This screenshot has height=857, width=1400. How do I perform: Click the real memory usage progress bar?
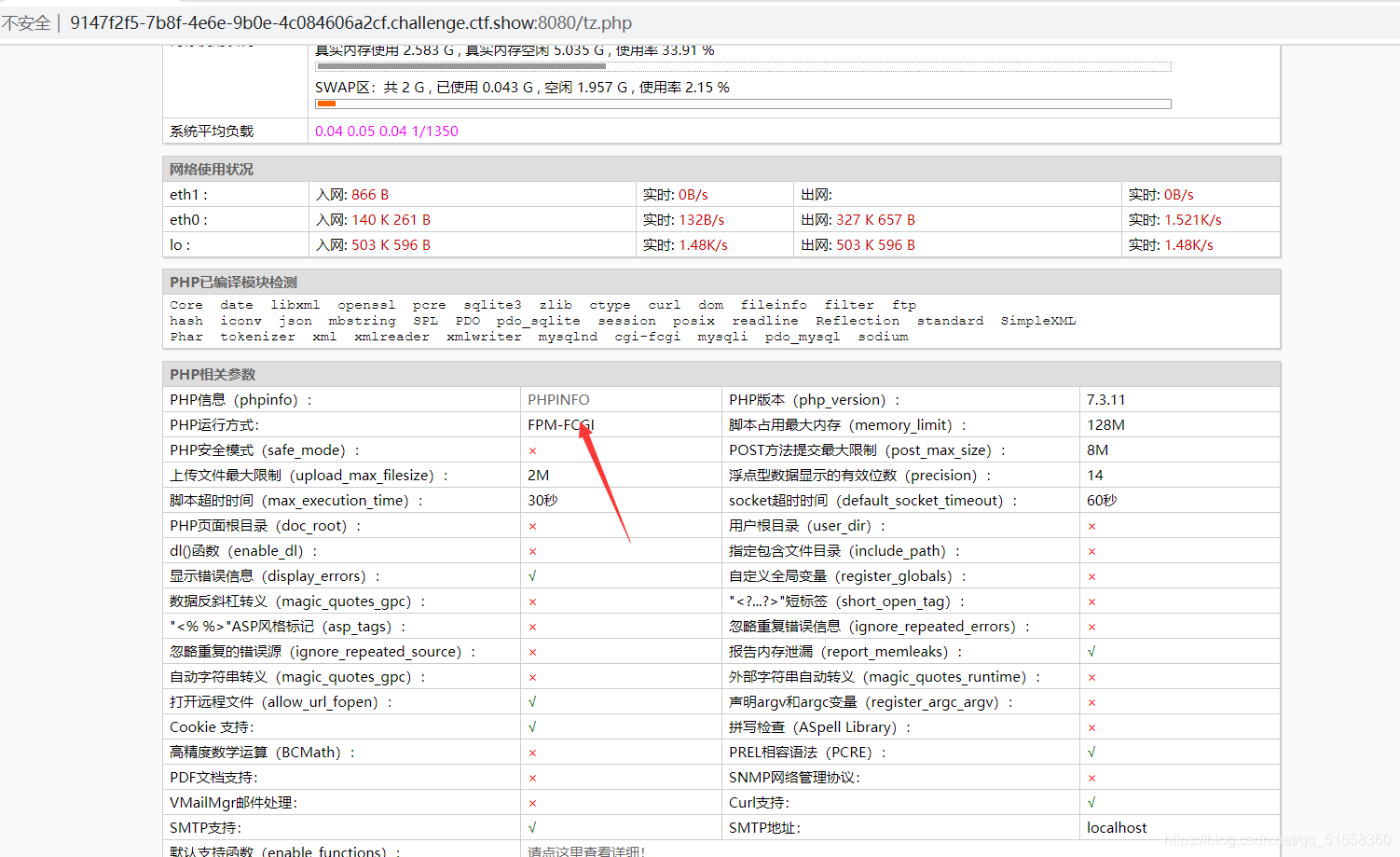tap(744, 66)
